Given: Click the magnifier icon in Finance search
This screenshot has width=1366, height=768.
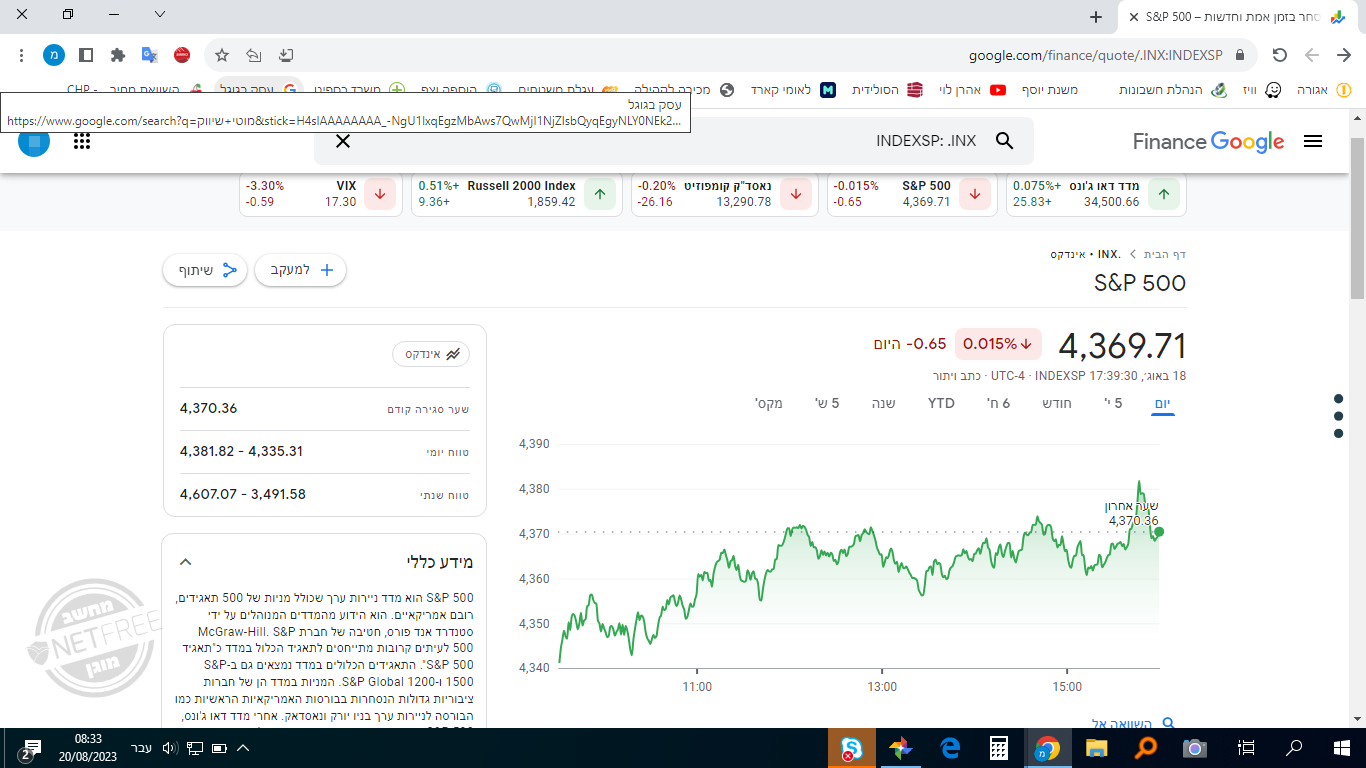Looking at the screenshot, I should coord(1005,141).
